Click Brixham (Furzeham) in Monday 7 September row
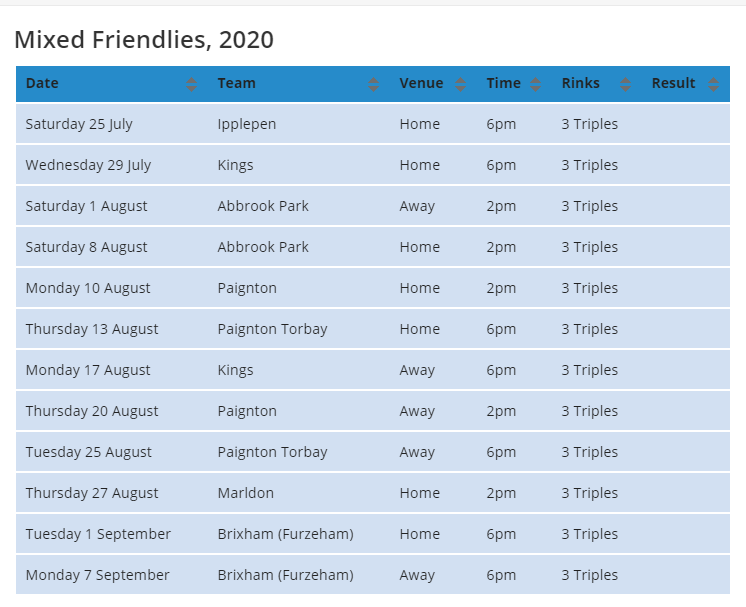Screen dimensions: 746x607 coord(285,576)
